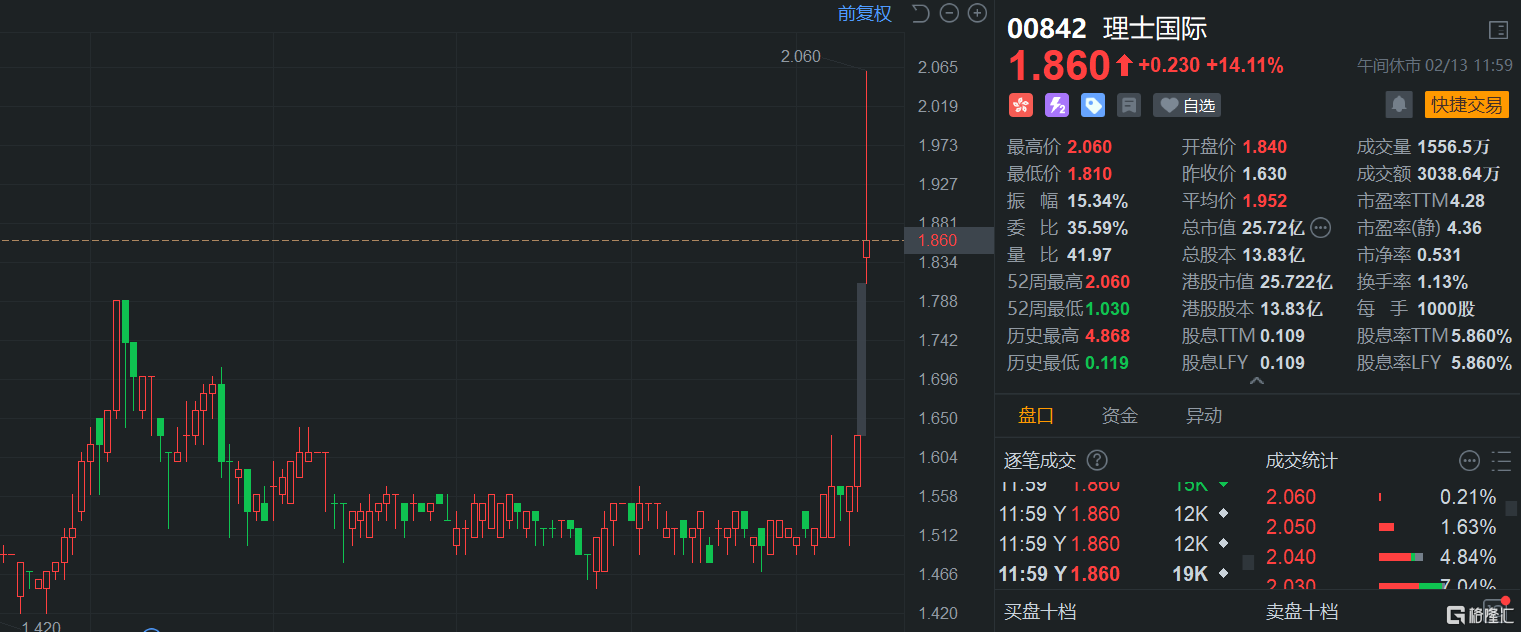Click the ellipsis icon next to 总市值
1521x632 pixels.
[x=1321, y=228]
